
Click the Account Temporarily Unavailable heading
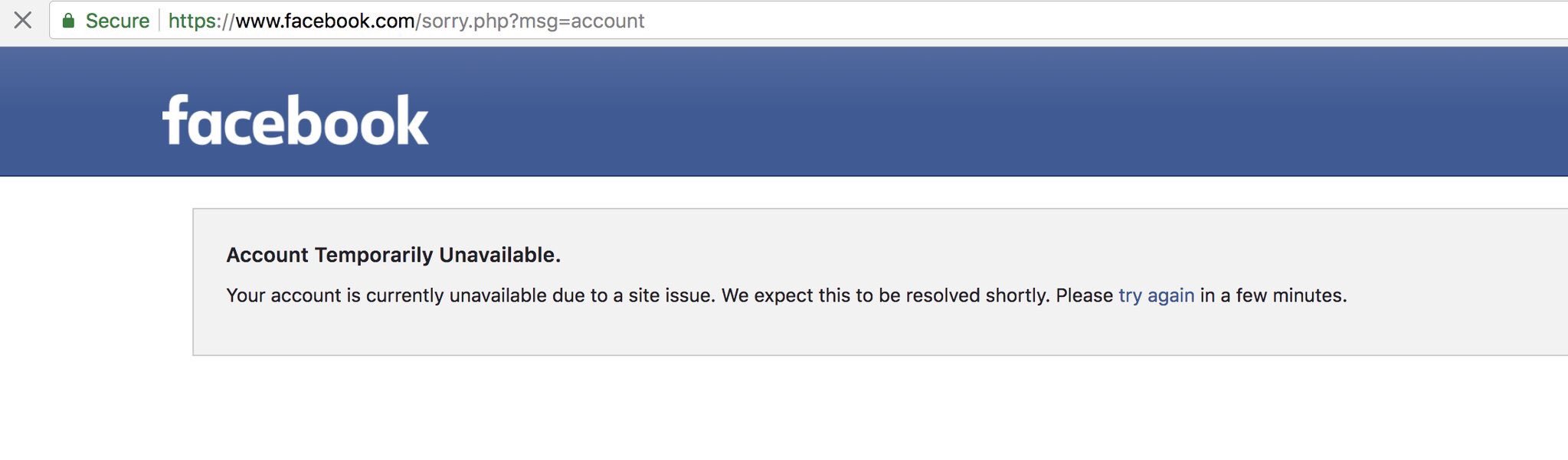tap(394, 255)
